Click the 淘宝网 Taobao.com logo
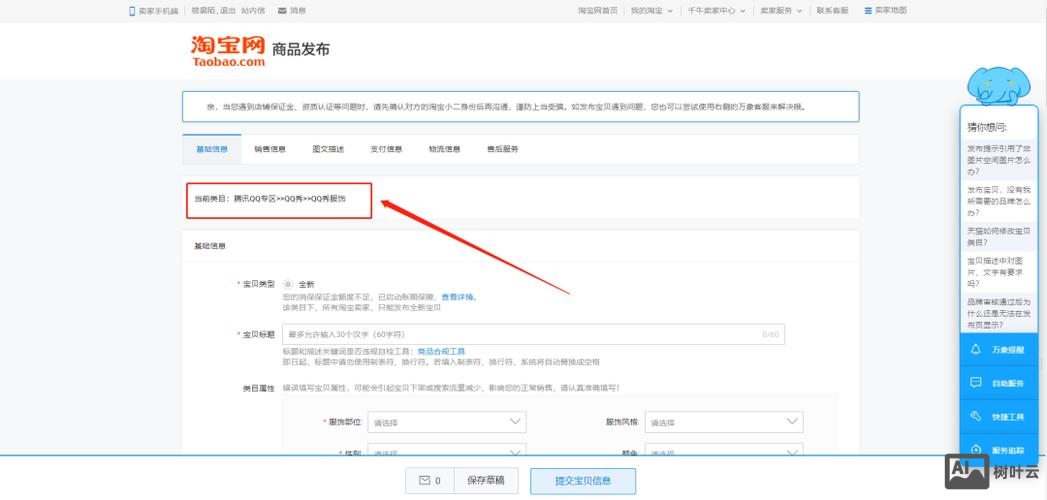Image resolution: width=1047 pixels, height=500 pixels. click(228, 51)
